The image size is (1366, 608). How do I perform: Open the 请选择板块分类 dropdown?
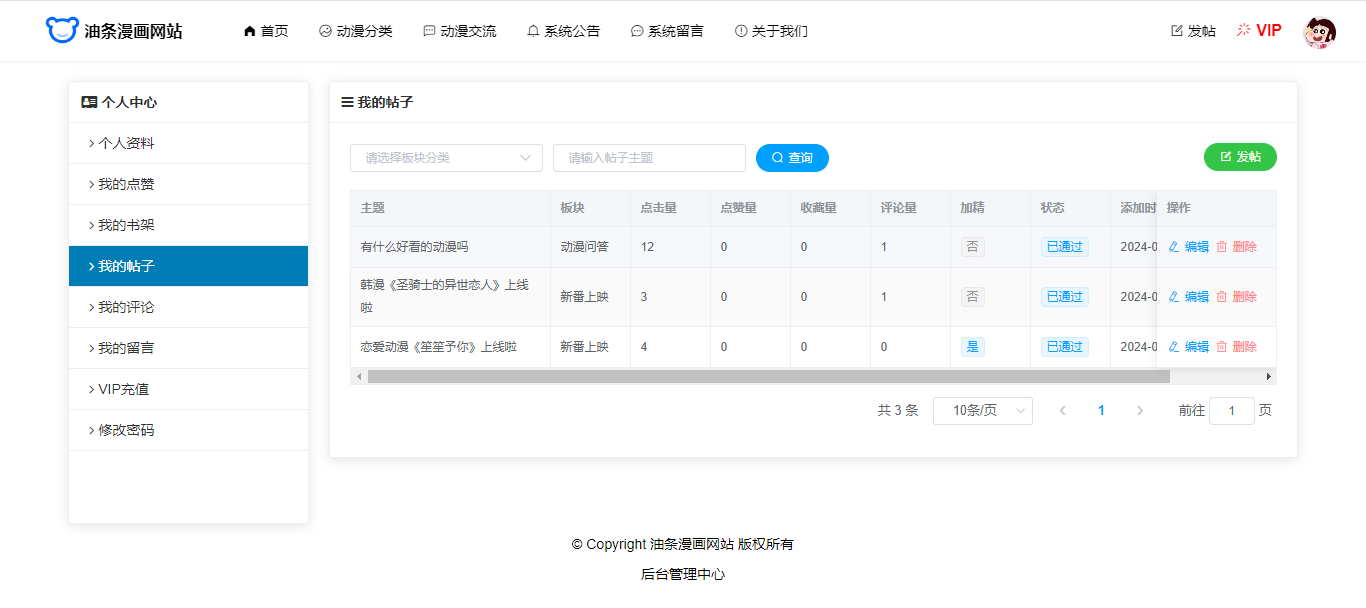point(446,158)
